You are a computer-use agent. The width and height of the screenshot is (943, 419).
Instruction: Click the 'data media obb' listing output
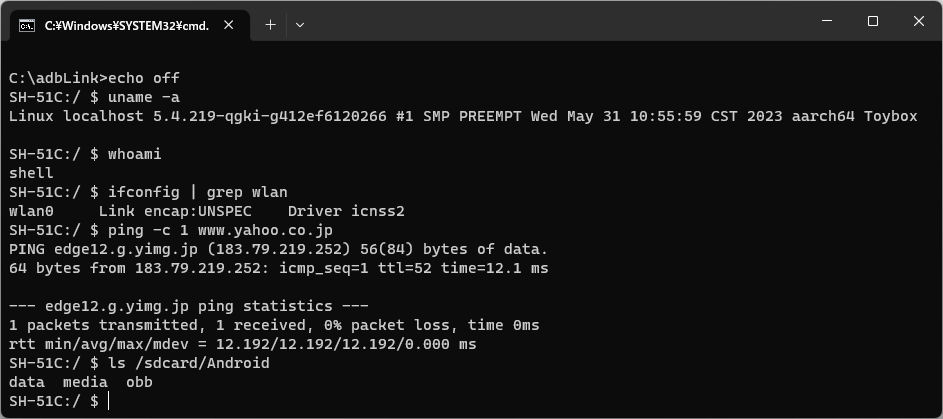81,382
